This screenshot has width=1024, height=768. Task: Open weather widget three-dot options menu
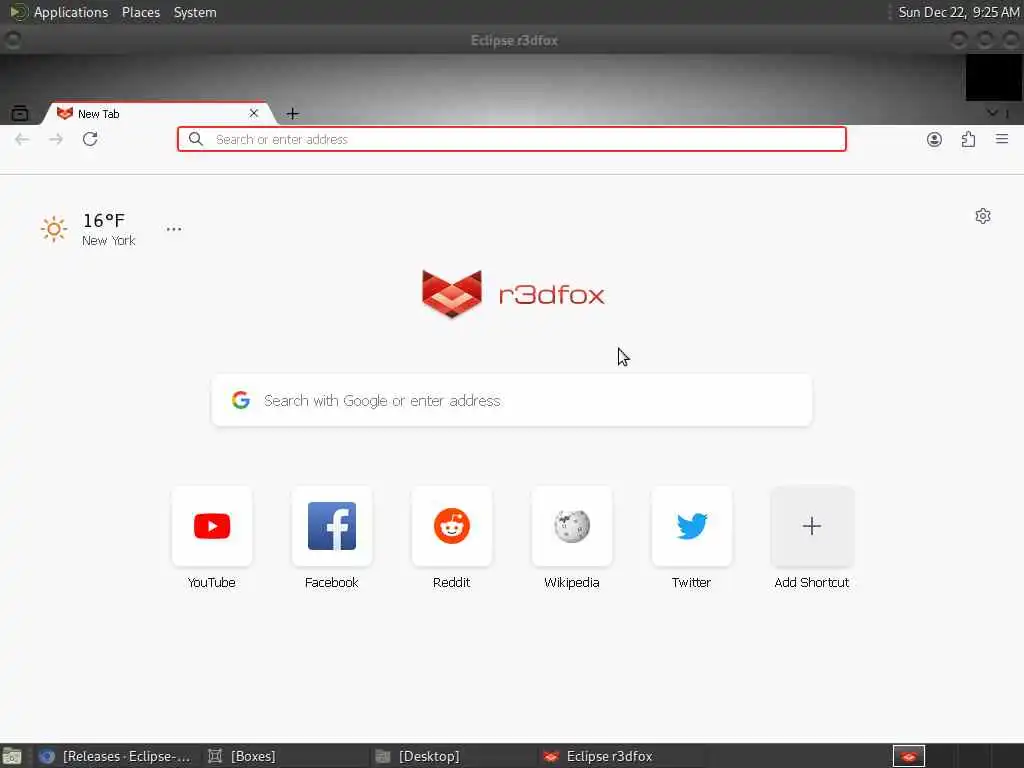(174, 229)
